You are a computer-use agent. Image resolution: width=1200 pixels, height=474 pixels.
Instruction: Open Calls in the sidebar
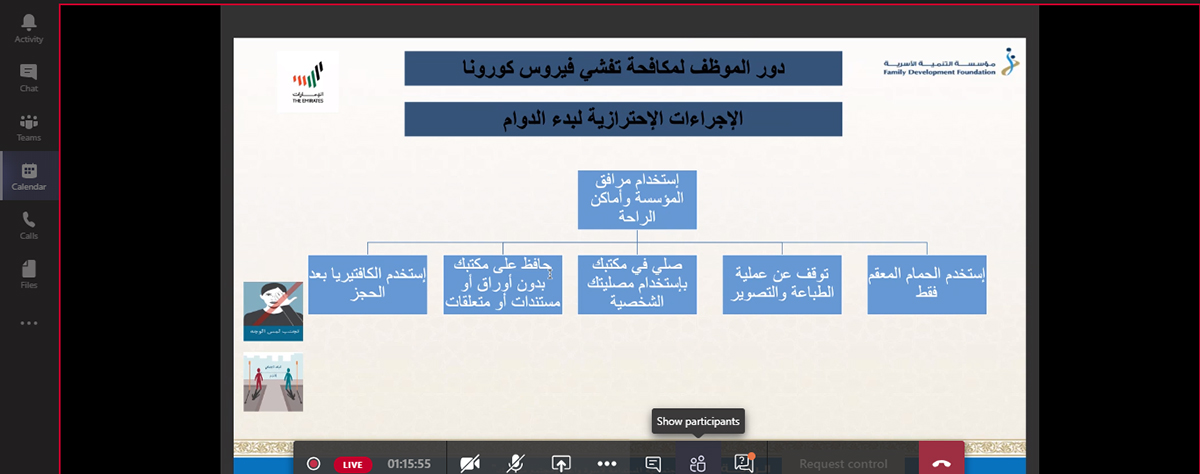[x=28, y=225]
